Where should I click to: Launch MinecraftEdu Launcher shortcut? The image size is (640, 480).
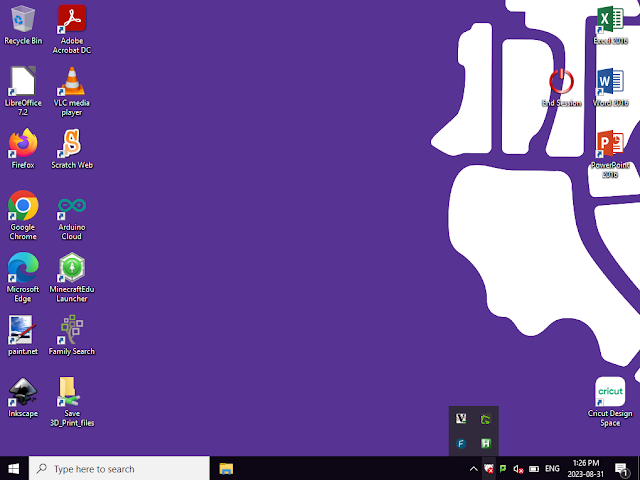[72, 278]
